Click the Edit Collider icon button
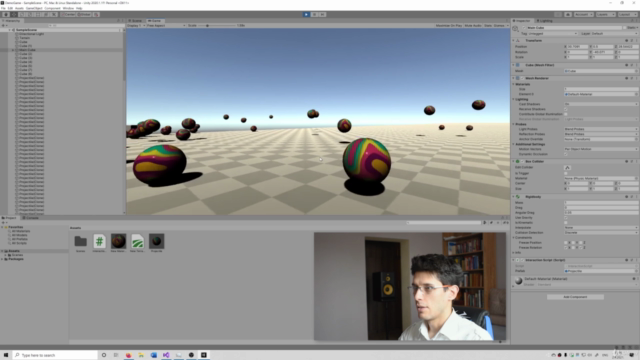Screen dimensions: 640x360 567,167
